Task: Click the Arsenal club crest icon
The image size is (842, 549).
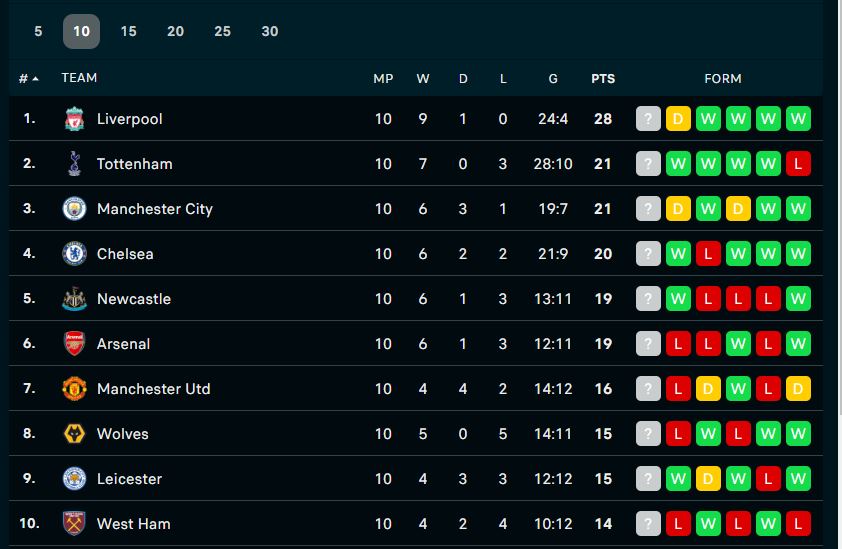Action: tap(74, 344)
